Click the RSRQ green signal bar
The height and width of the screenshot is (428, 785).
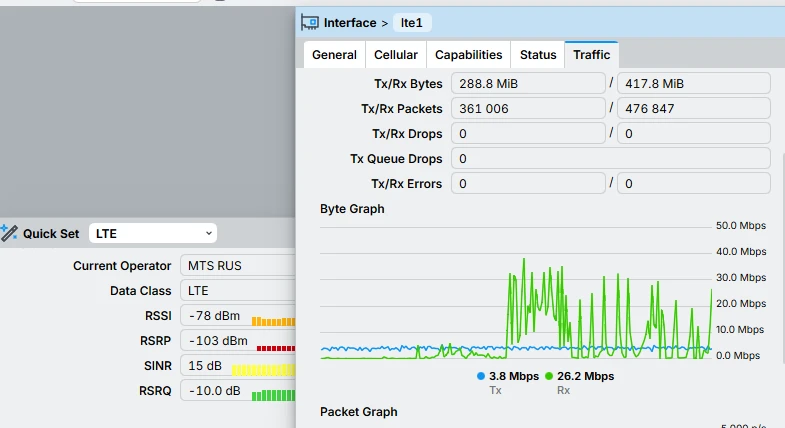click(273, 395)
